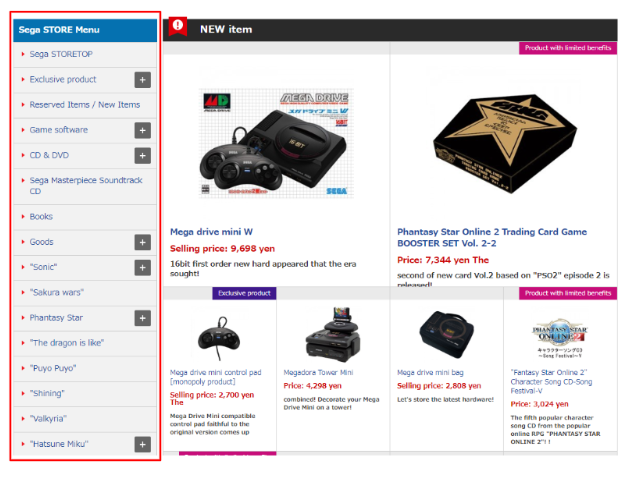The width and height of the screenshot is (632, 477).
Task: Open the Mega drive mini bag title link
Action: (430, 373)
